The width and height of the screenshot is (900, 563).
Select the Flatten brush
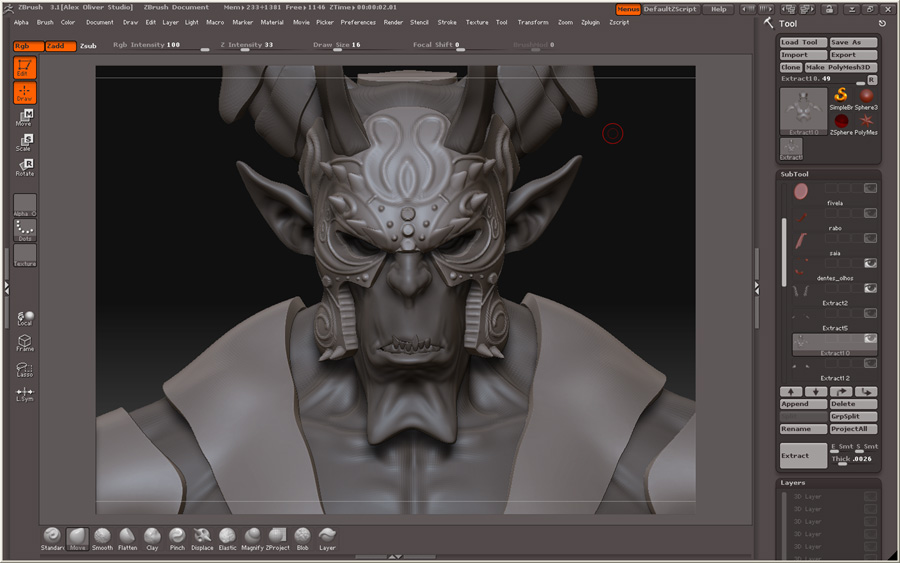pyautogui.click(x=127, y=539)
